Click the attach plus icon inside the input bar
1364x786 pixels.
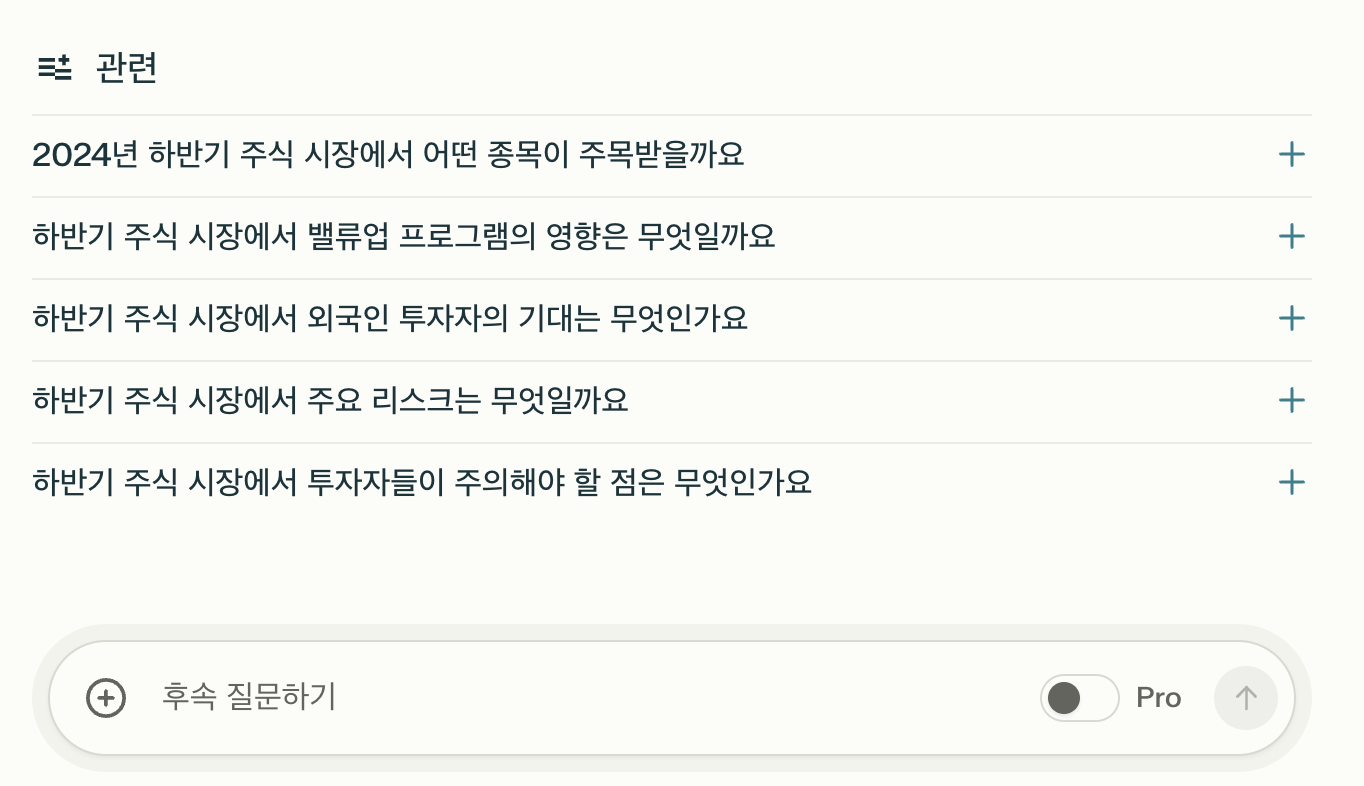105,697
